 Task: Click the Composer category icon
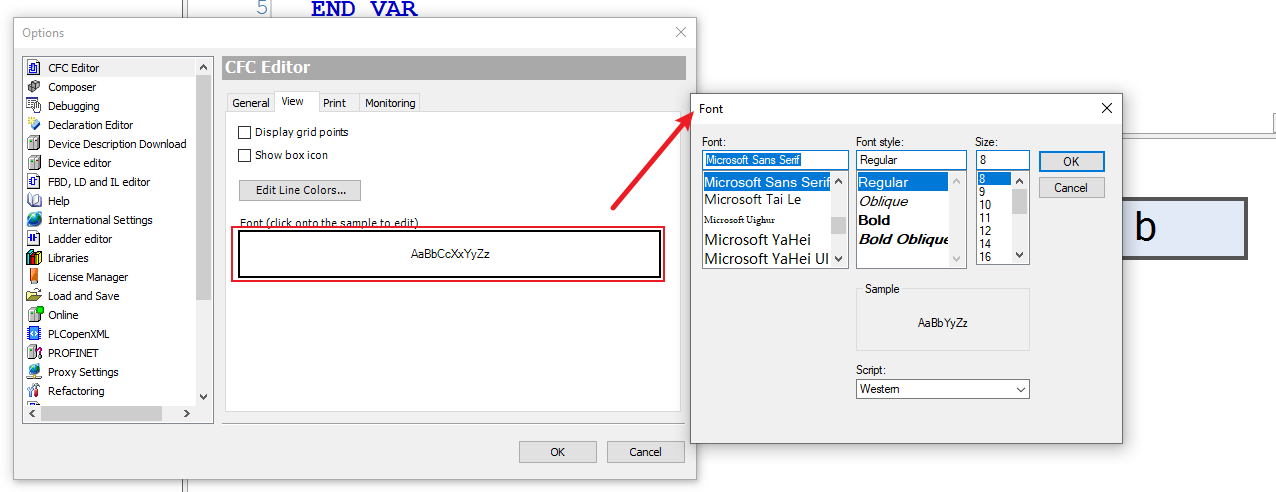pyautogui.click(x=34, y=87)
